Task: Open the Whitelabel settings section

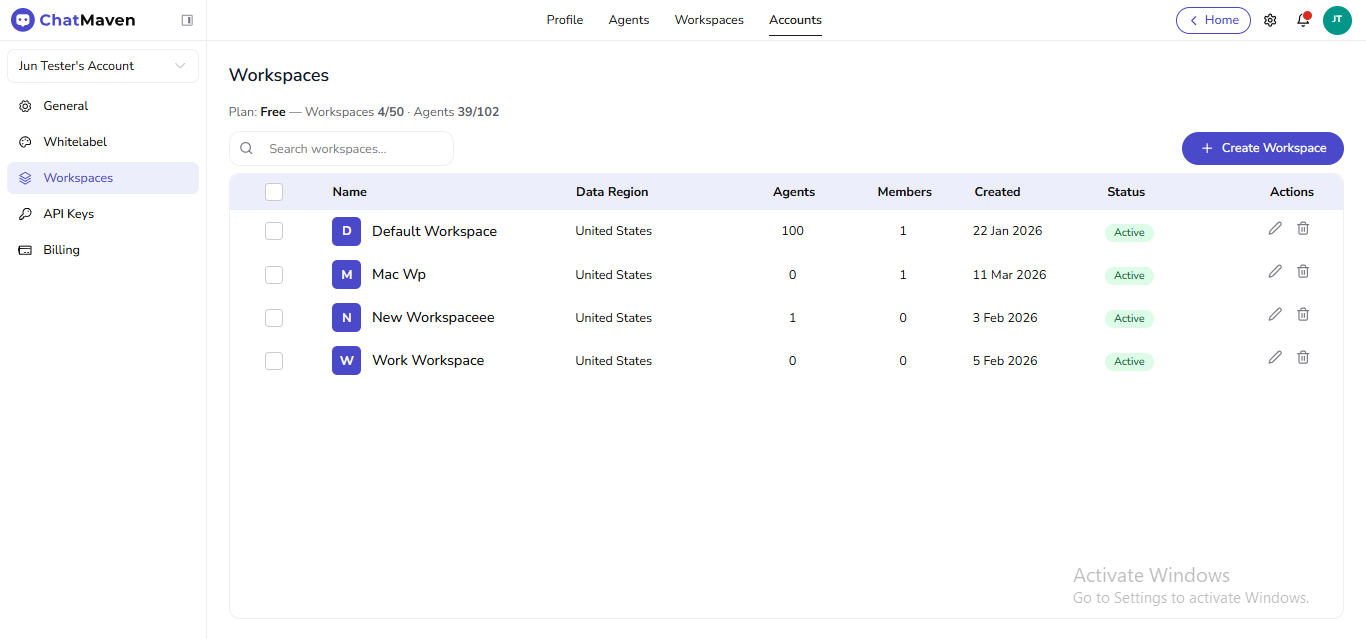Action: pyautogui.click(x=75, y=141)
